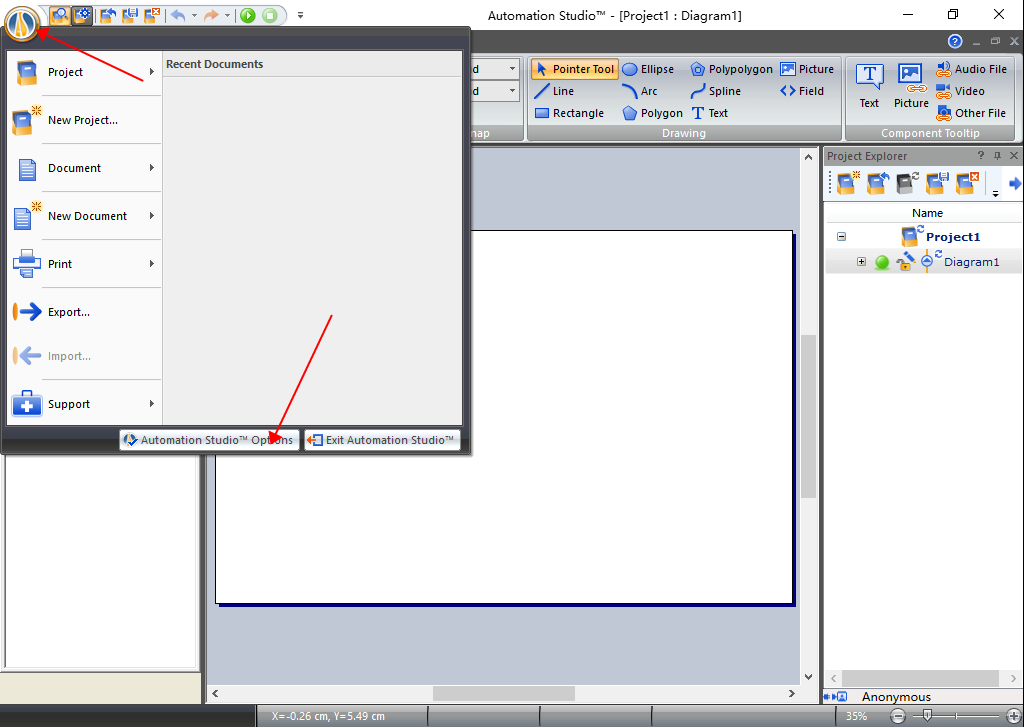1024x727 pixels.
Task: Start simulation with green play button
Action: [248, 15]
